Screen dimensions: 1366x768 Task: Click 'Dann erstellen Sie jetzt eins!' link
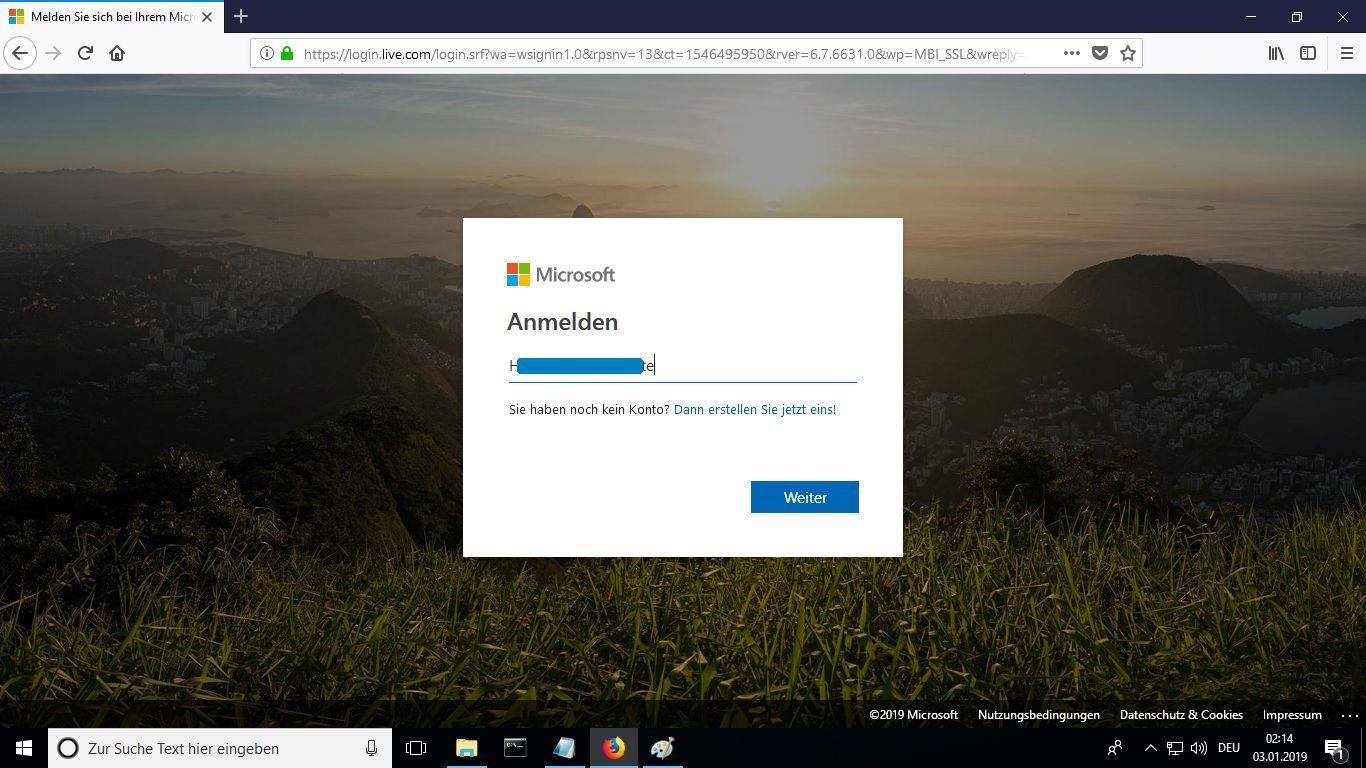point(754,409)
